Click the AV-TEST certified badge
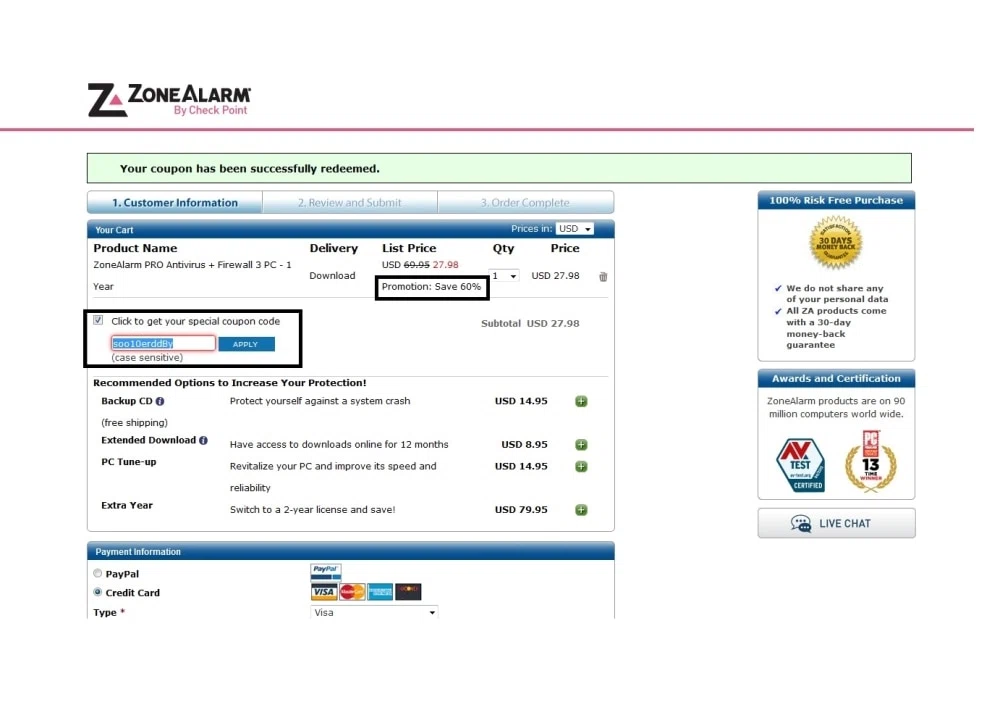1000x702 pixels. click(x=801, y=465)
